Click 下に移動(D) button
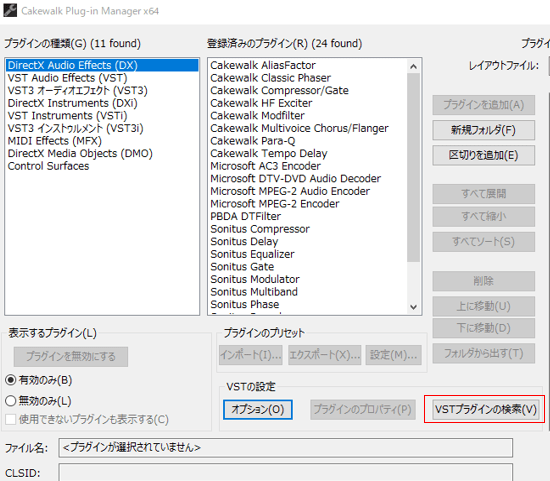The image size is (550, 481). pyautogui.click(x=484, y=328)
